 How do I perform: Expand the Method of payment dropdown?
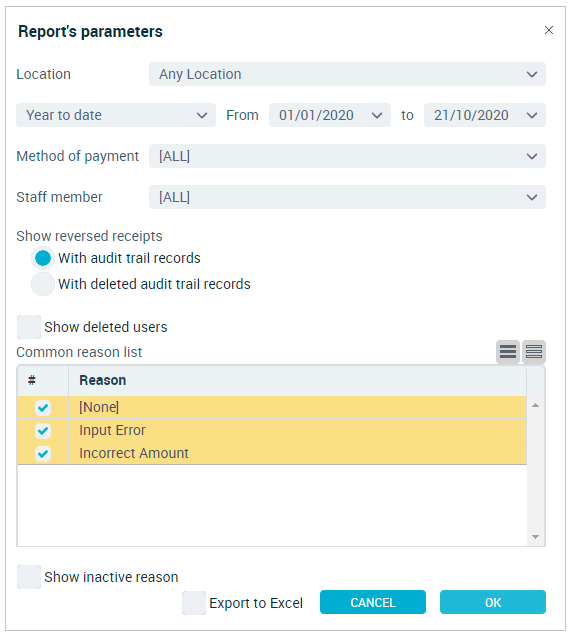tap(347, 156)
